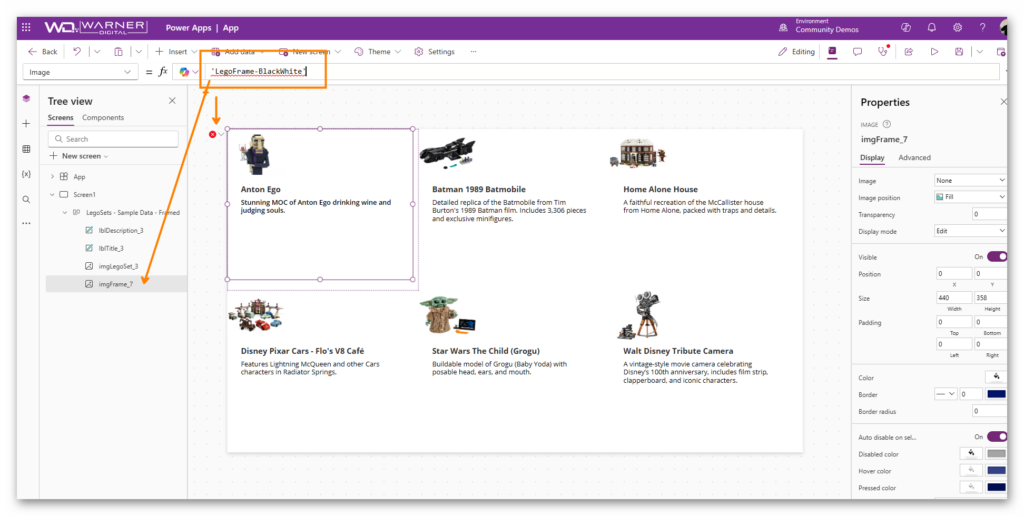The width and height of the screenshot is (1024, 516).
Task: Click New screen in the Tree view
Action: 79,156
